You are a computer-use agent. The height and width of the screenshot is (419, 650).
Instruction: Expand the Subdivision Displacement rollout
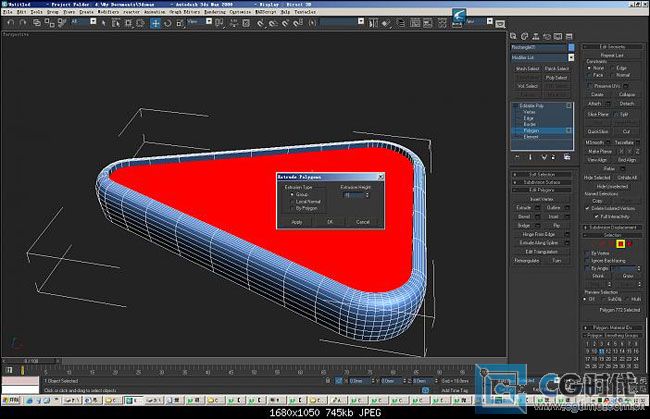tap(612, 228)
